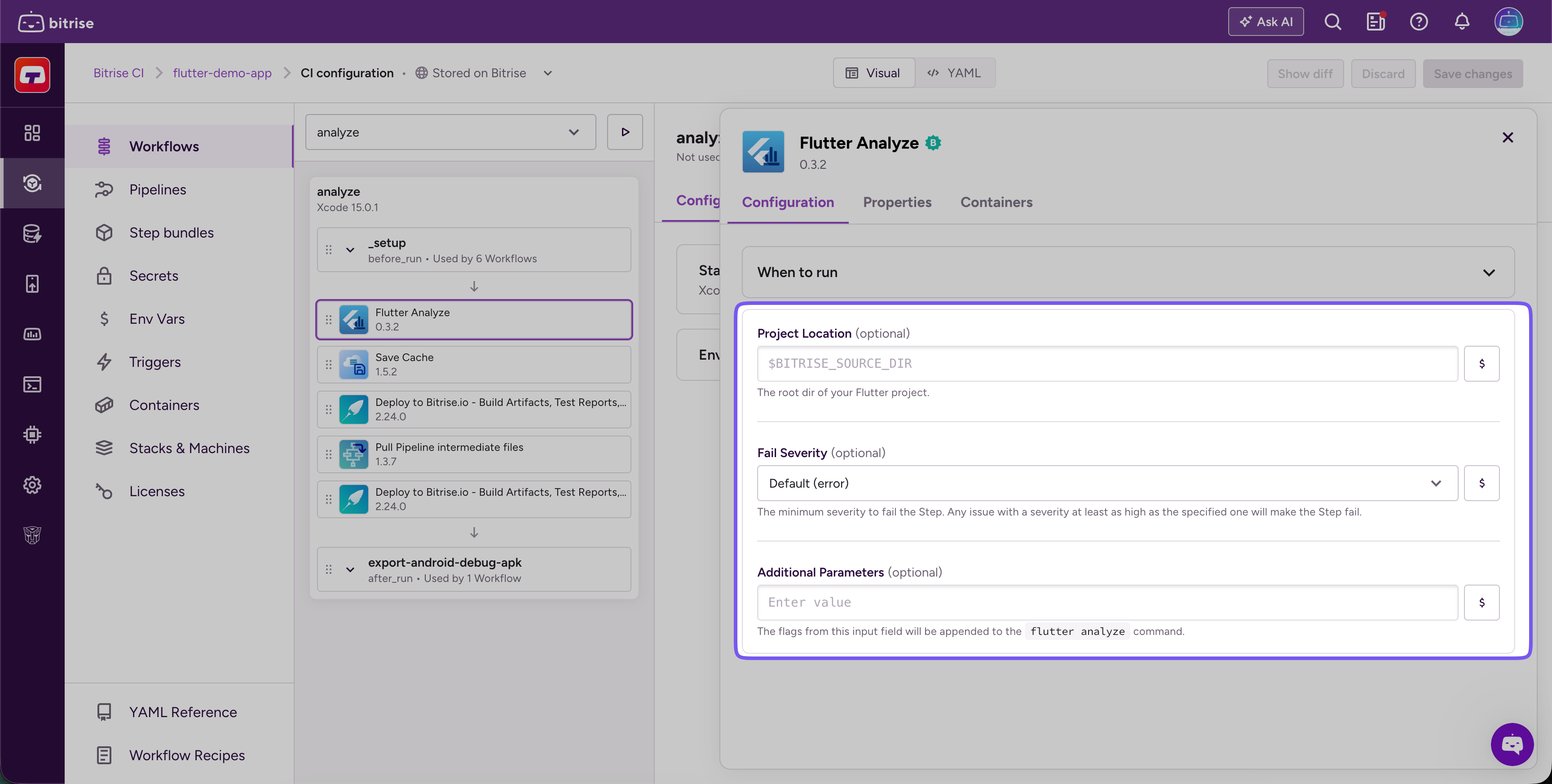
Task: Click the Save changes button
Action: 1473,74
